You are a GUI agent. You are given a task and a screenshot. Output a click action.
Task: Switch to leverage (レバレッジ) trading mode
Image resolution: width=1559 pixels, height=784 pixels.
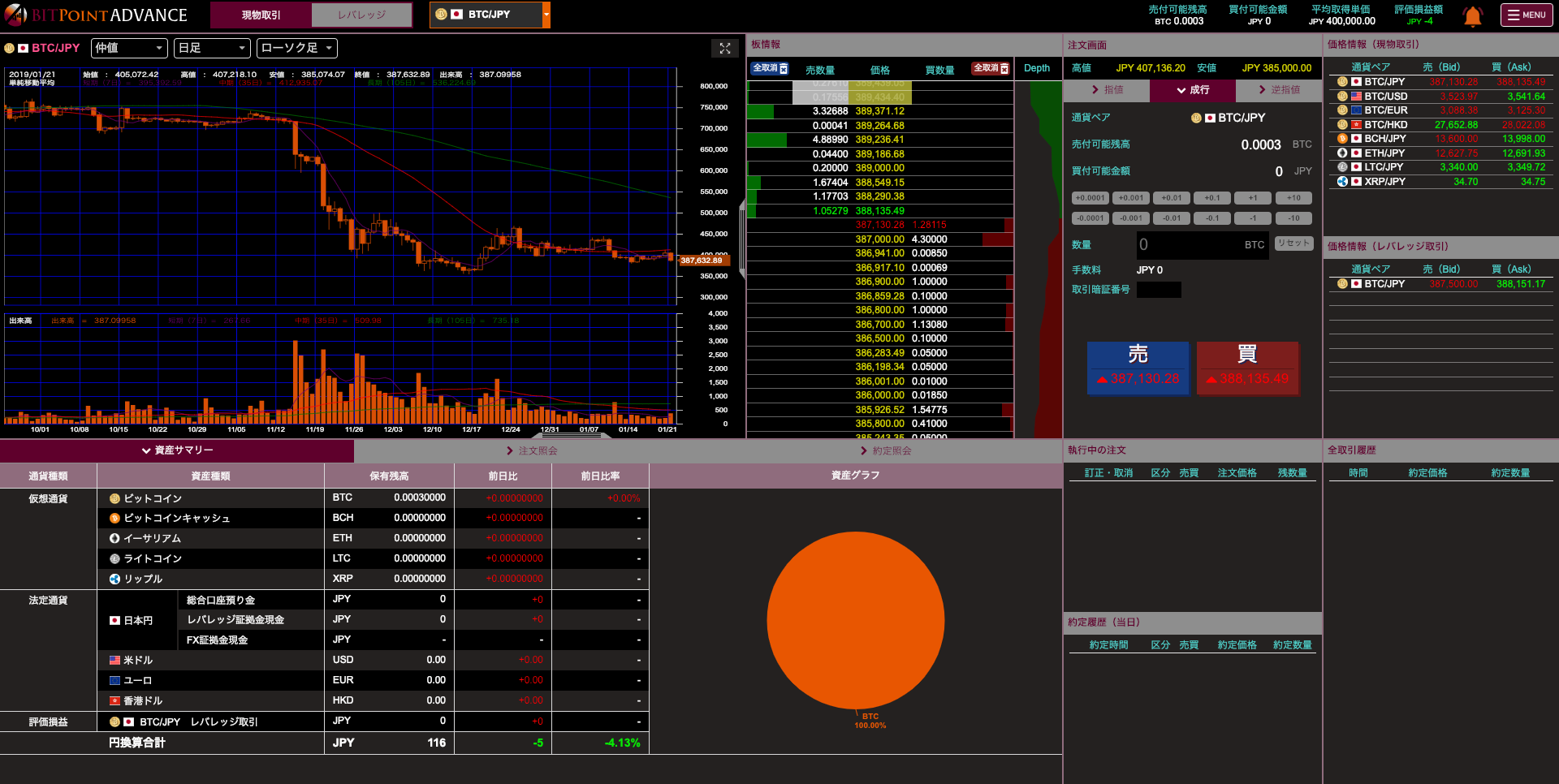pyautogui.click(x=362, y=15)
